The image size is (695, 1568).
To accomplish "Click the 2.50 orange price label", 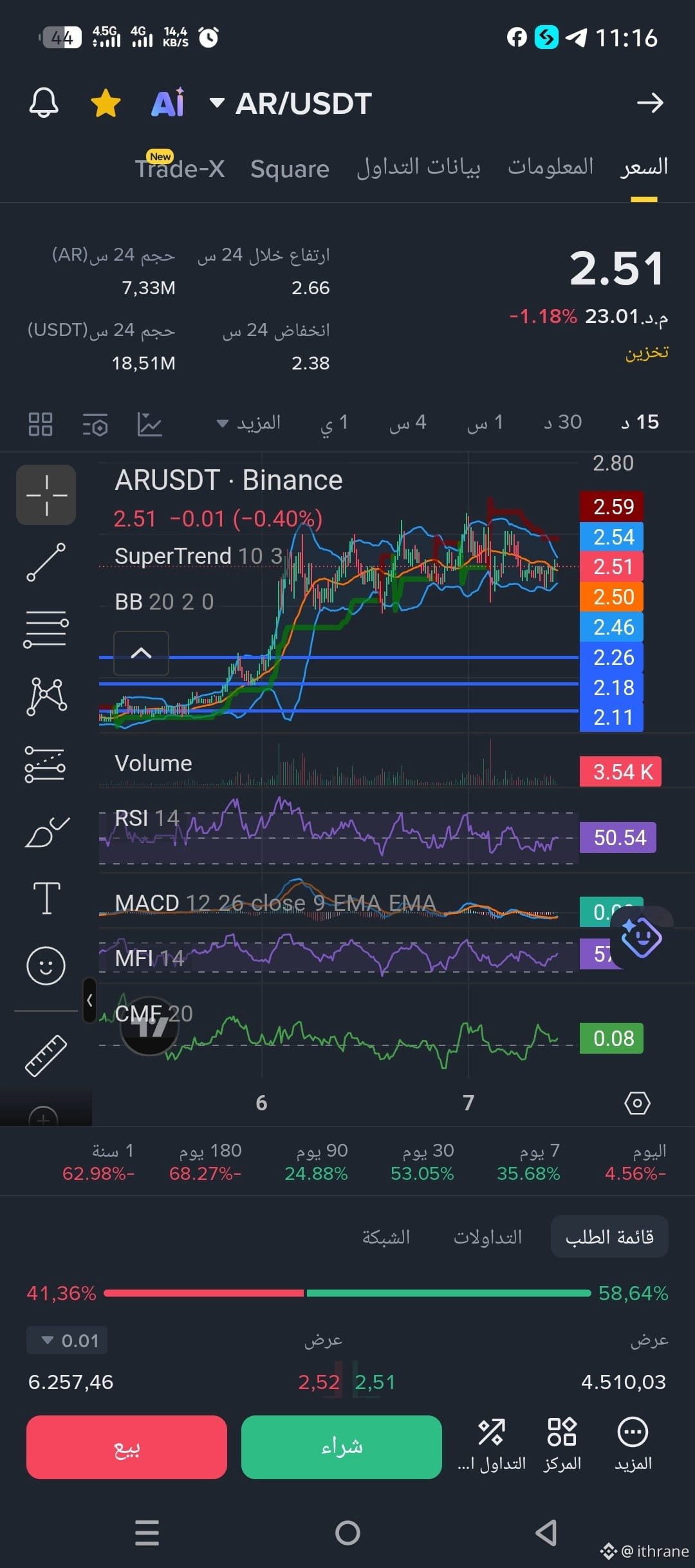I will coord(611,597).
